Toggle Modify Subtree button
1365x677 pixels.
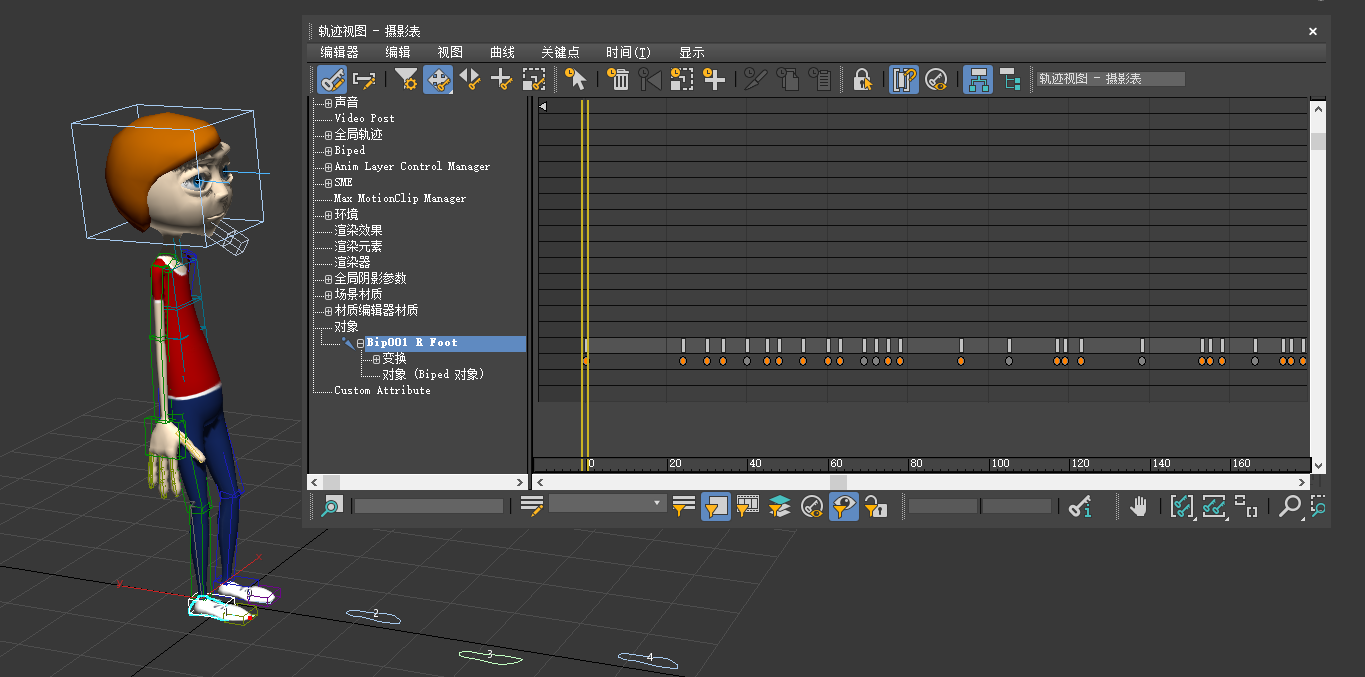coord(978,79)
